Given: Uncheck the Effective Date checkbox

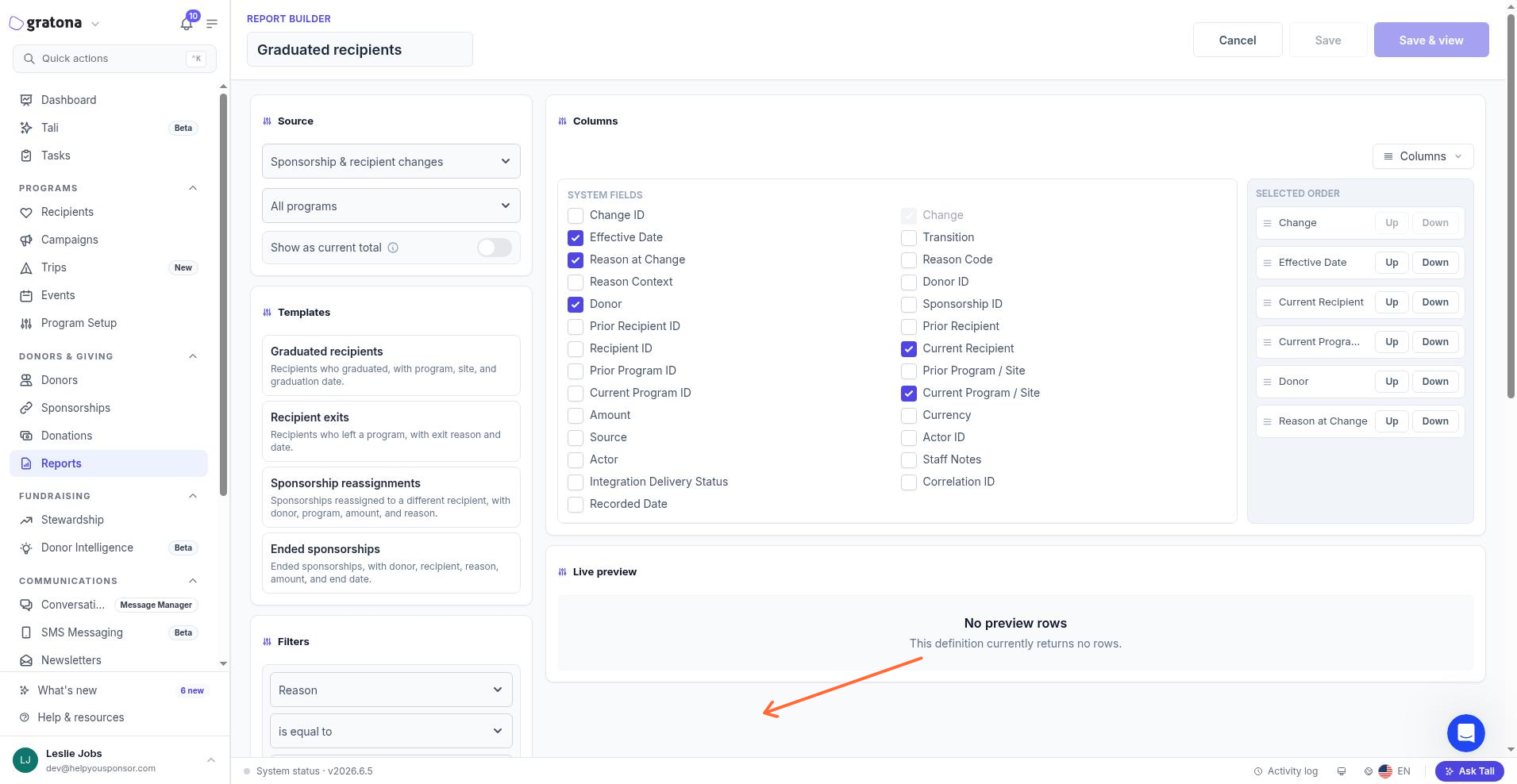Looking at the screenshot, I should point(576,237).
